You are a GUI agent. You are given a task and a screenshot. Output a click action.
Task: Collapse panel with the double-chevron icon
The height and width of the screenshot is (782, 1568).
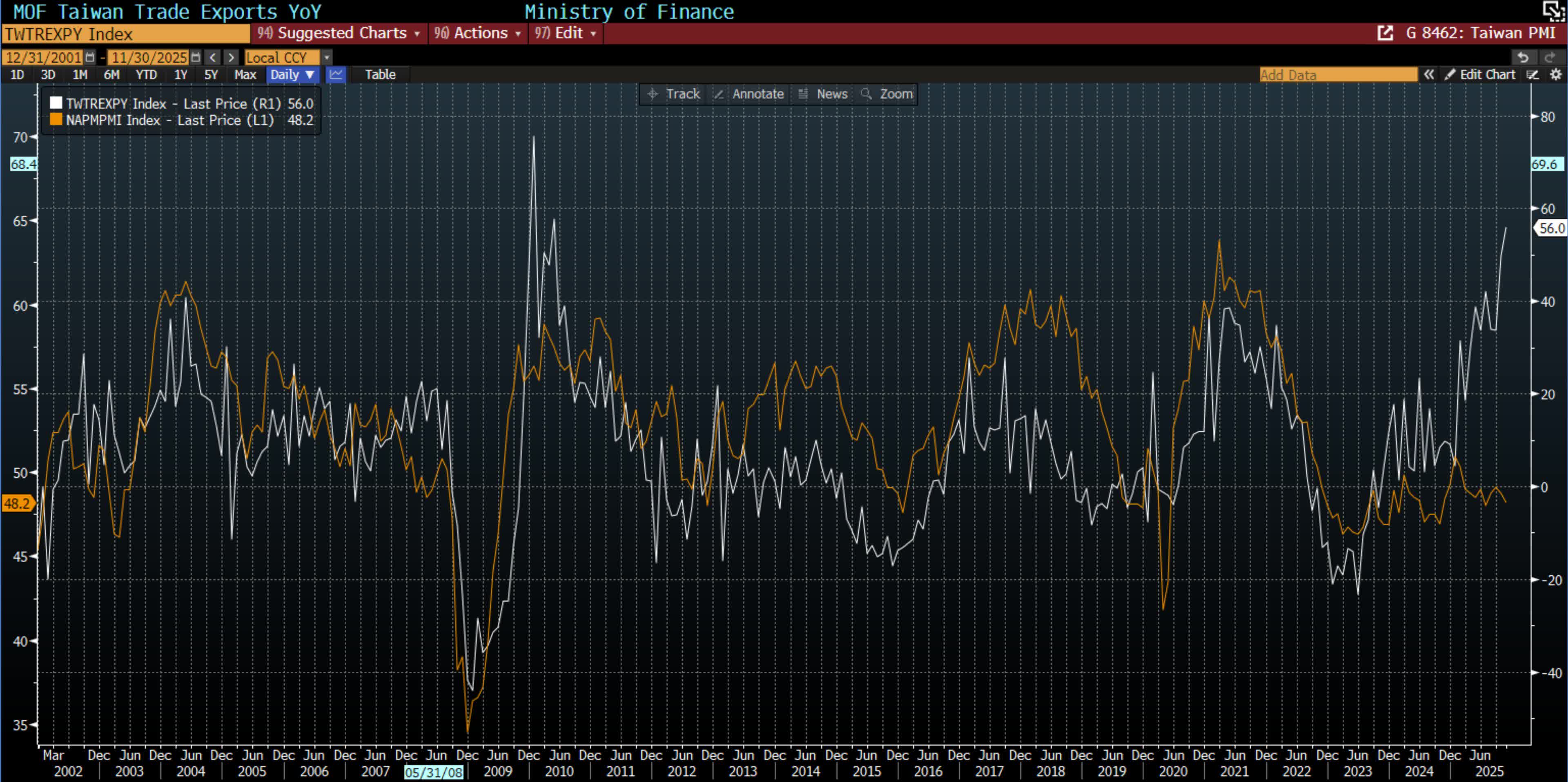(x=1429, y=74)
